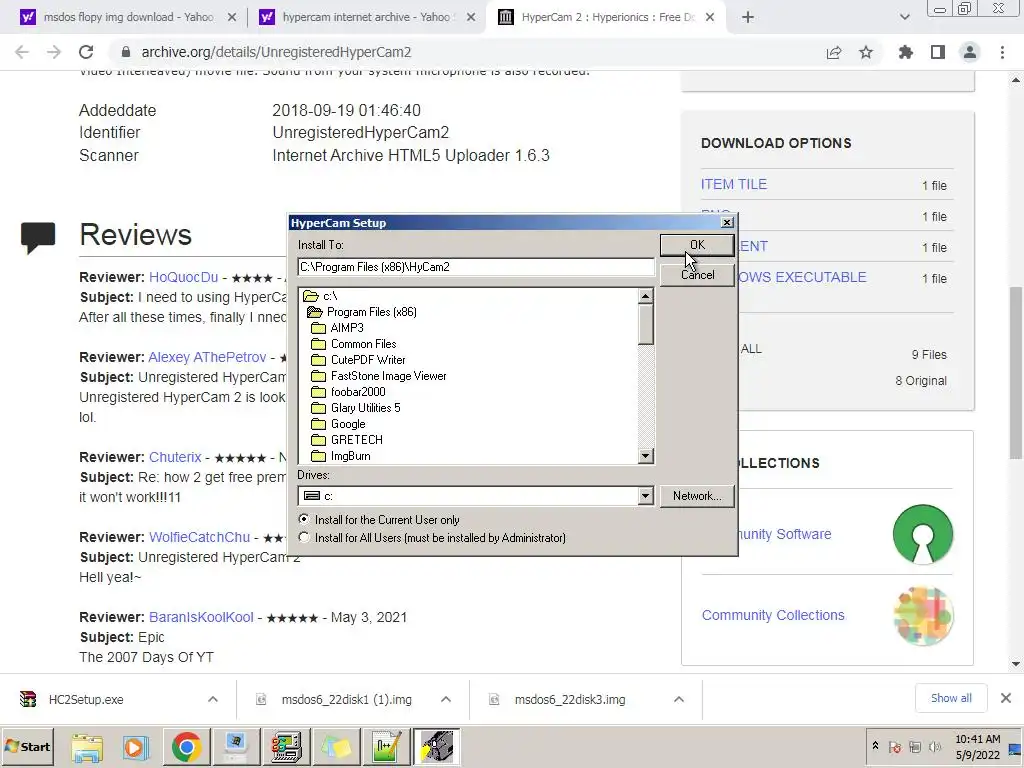The height and width of the screenshot is (768, 1024).
Task: Expand HC2Setup.exe download options
Action: (x=213, y=699)
